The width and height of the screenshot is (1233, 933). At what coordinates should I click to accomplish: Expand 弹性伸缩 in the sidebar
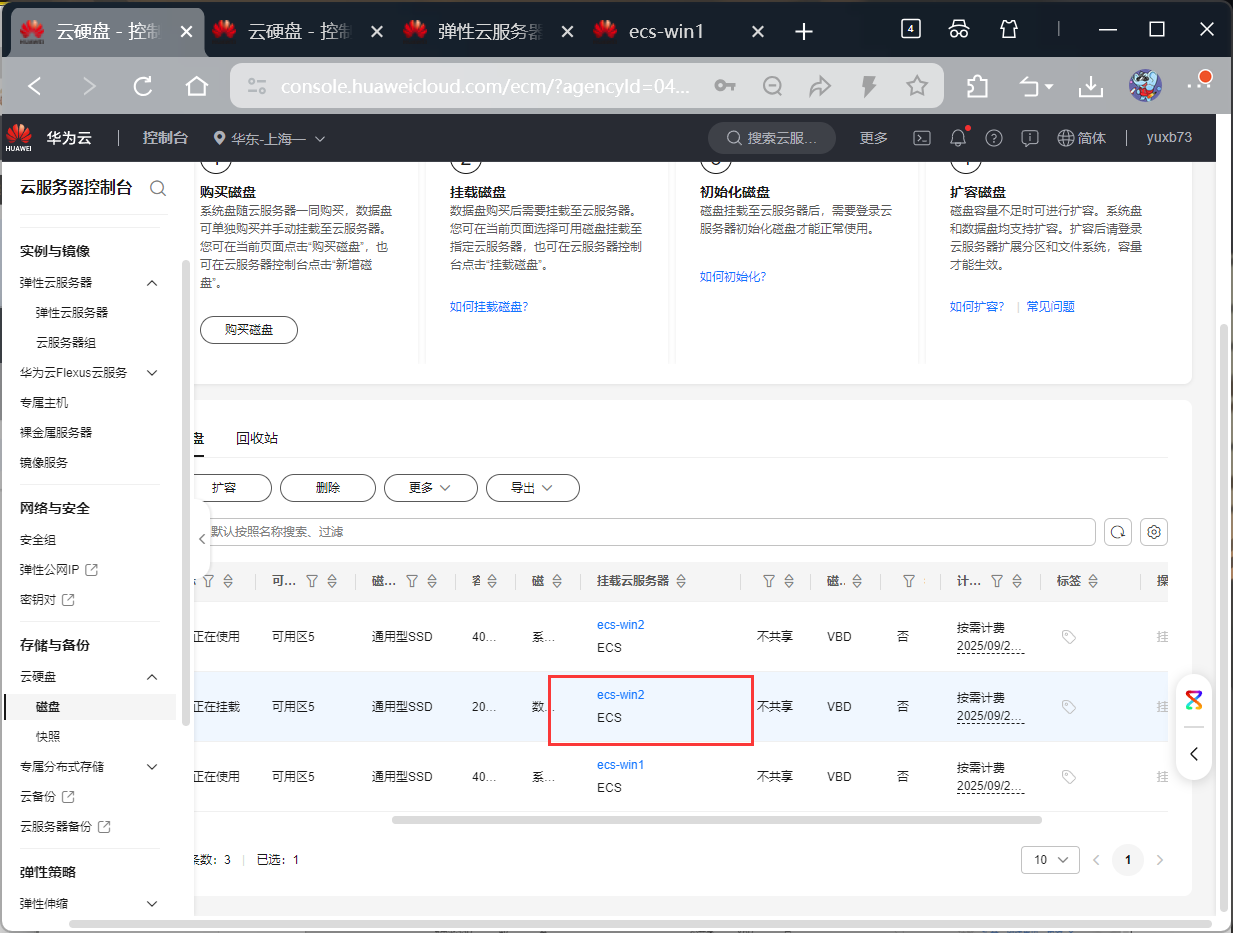152,904
